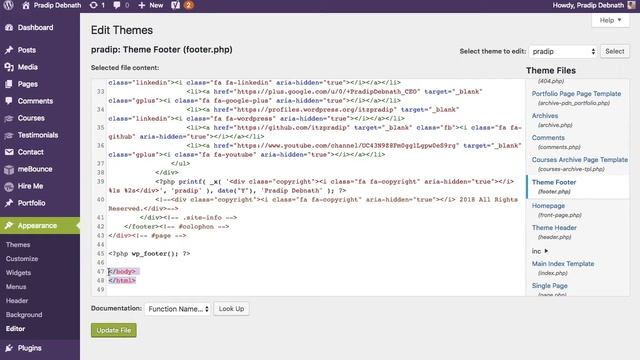Click the </html> tag on line 48
This screenshot has width=640, height=360.
pos(122,280)
